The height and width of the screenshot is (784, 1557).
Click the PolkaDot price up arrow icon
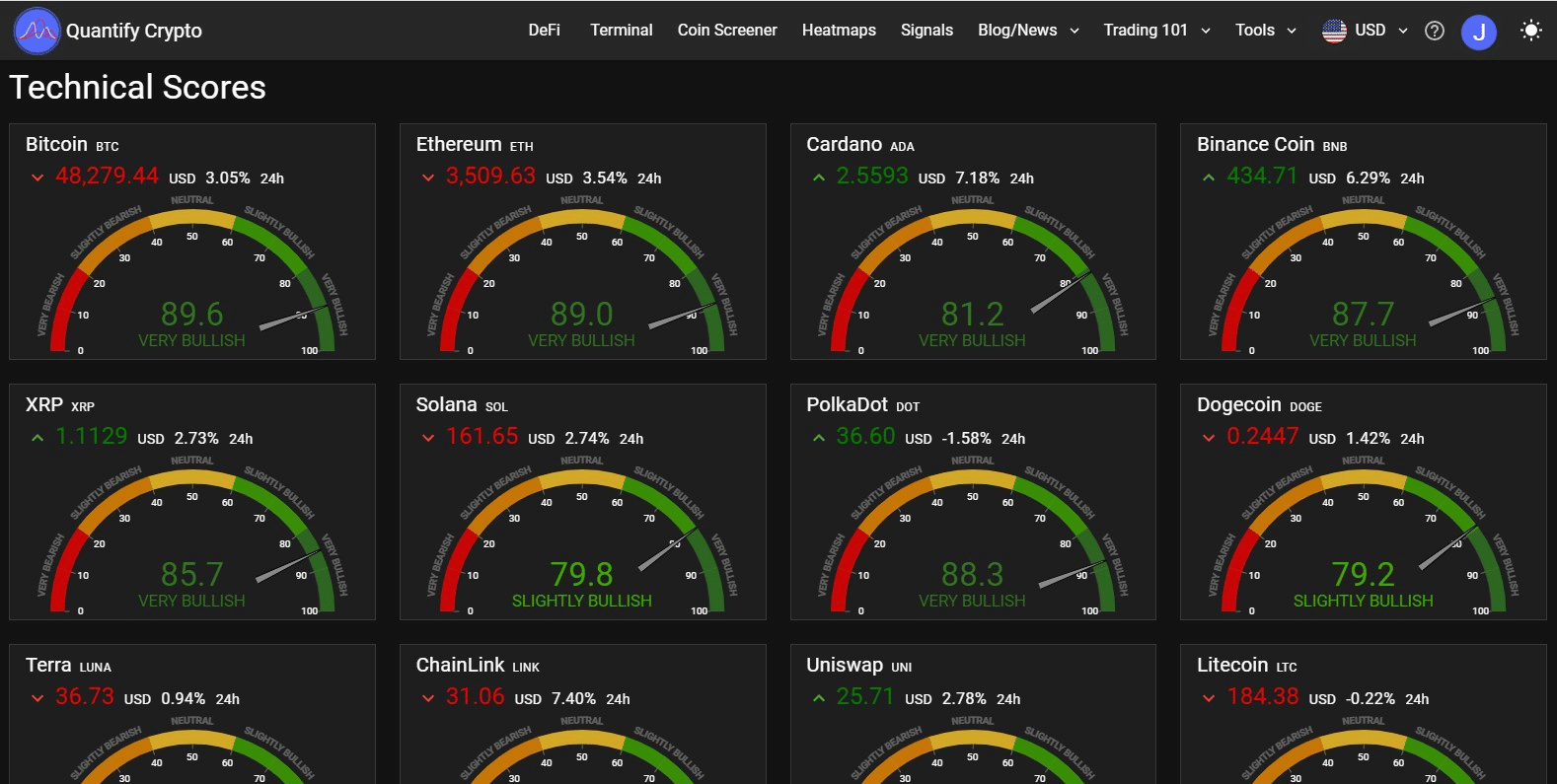point(818,438)
